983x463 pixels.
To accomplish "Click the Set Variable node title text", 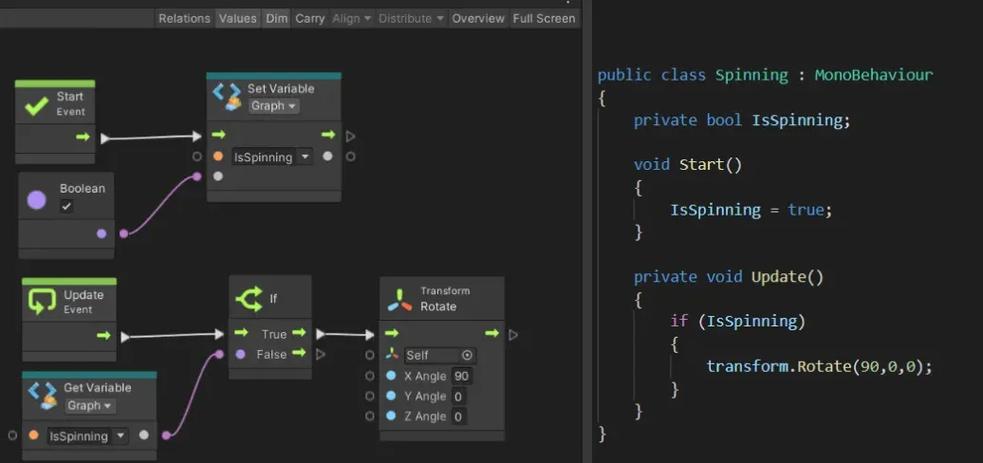I will tap(281, 88).
